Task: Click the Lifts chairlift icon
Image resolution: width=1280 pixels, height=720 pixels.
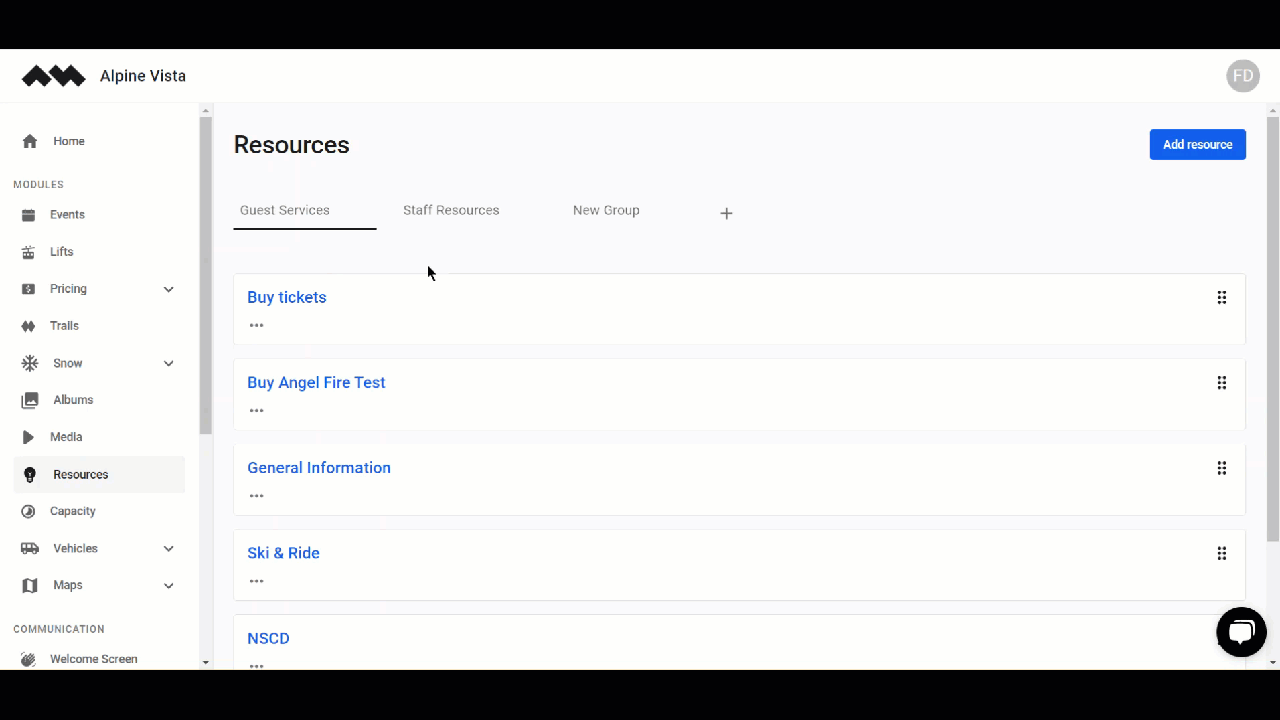Action: point(29,251)
